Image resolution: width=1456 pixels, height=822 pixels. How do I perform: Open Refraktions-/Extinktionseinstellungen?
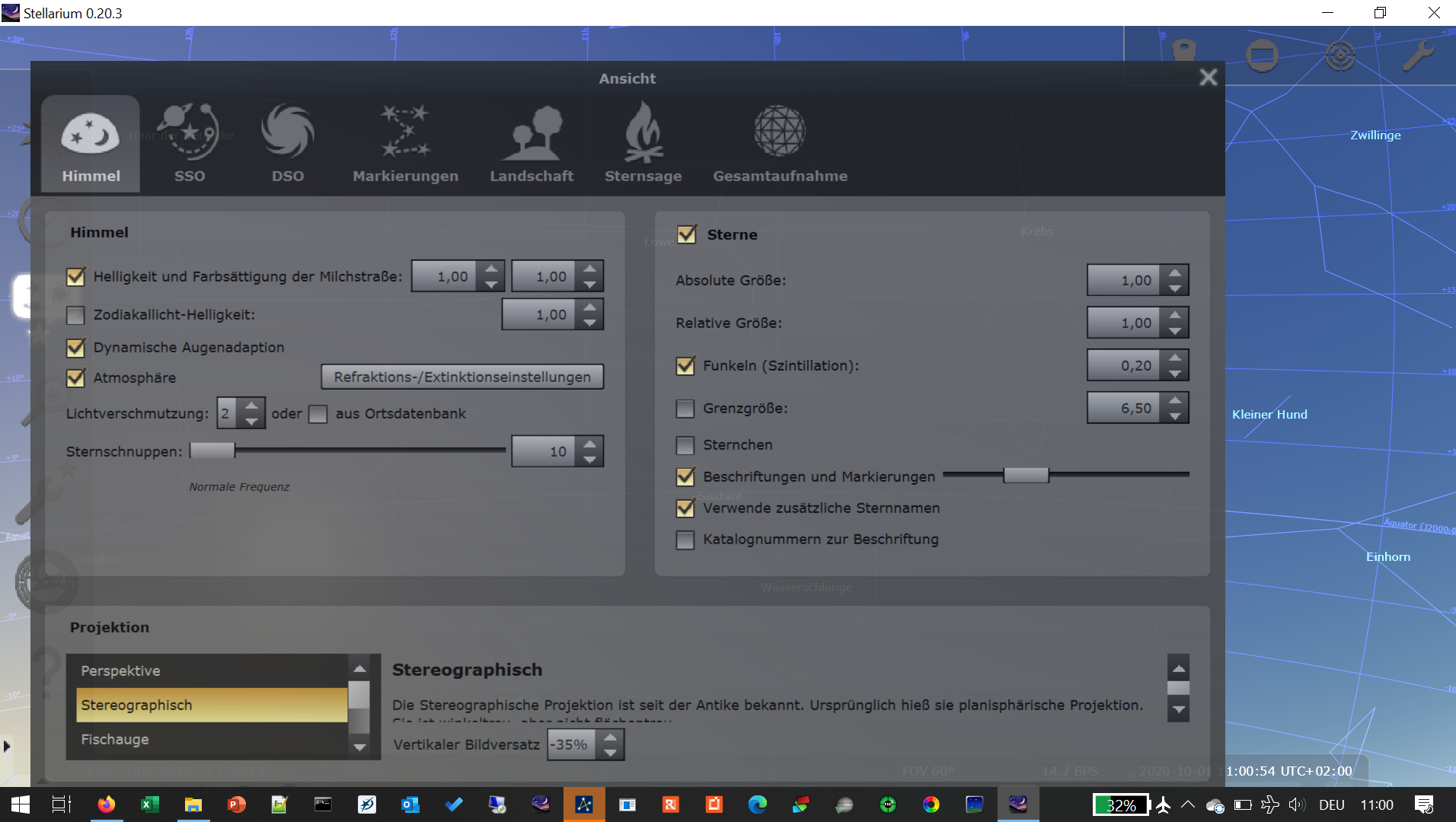tap(461, 376)
